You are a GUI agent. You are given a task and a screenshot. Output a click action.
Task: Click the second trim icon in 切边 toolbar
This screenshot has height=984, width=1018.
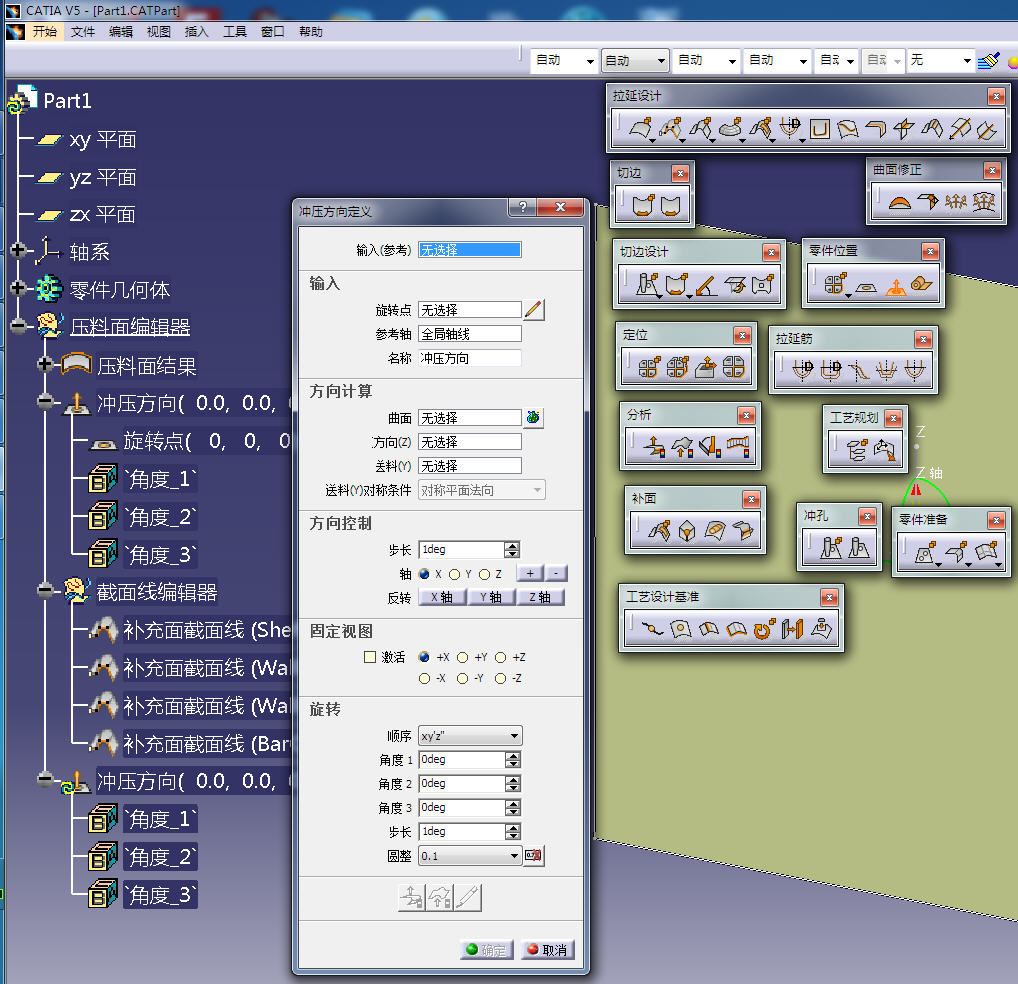click(670, 206)
